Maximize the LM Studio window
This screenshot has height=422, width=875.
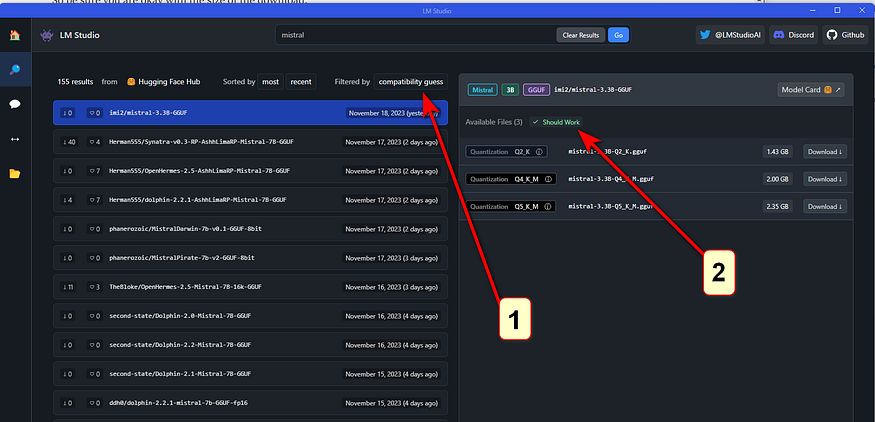pos(837,10)
